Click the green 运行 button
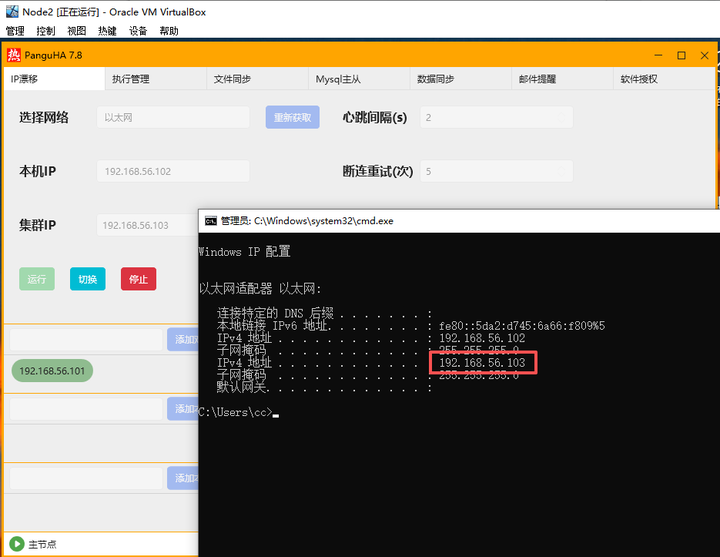The width and height of the screenshot is (720, 557). [x=37, y=279]
